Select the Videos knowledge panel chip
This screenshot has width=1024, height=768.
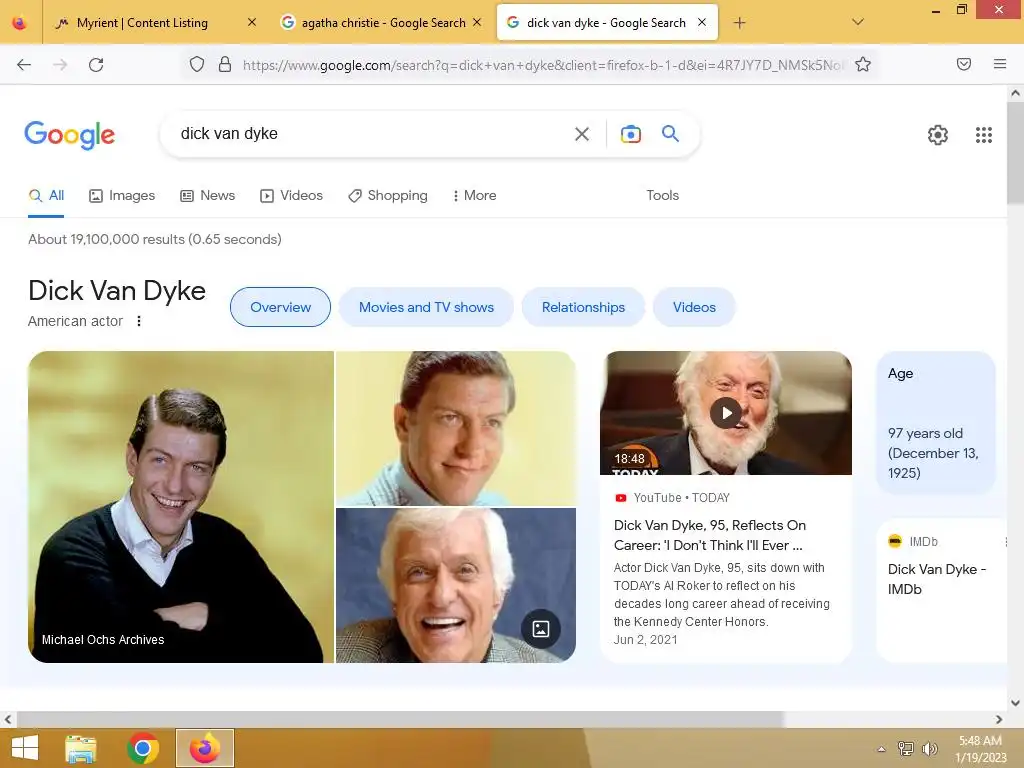[694, 307]
